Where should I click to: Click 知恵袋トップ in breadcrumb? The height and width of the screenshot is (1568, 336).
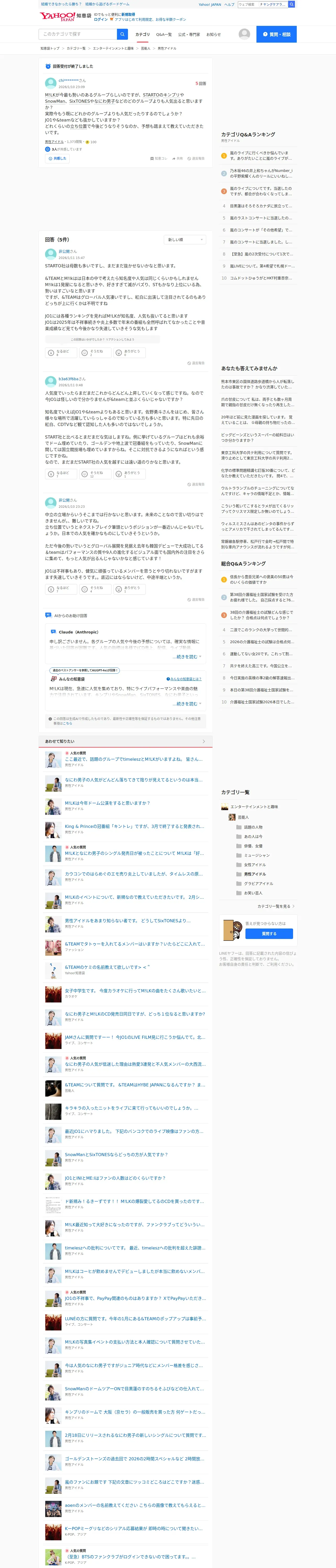tap(50, 48)
